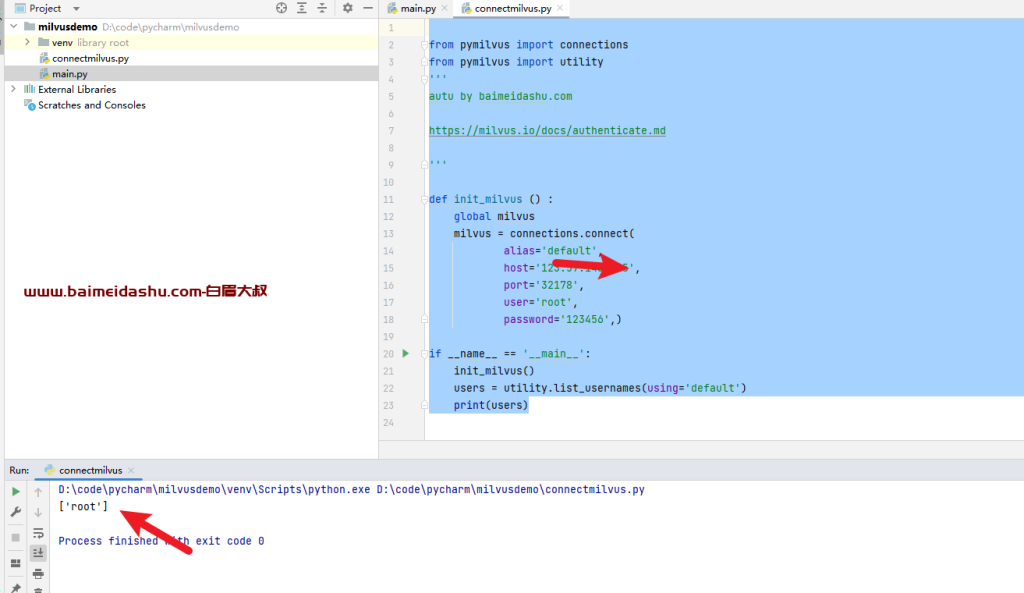Click green run gutter arrow at line 20
Screen dimensions: 1024x593
click(x=405, y=353)
